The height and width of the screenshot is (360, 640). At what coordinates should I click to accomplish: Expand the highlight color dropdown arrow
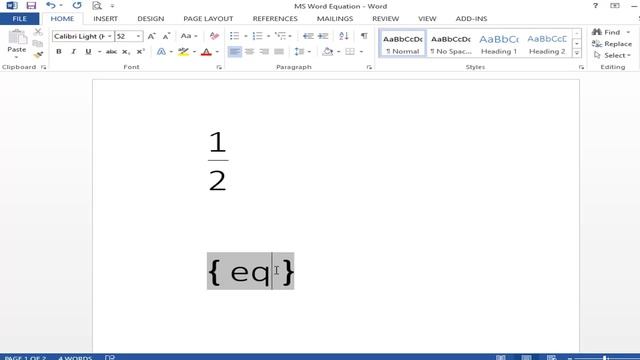click(x=194, y=52)
